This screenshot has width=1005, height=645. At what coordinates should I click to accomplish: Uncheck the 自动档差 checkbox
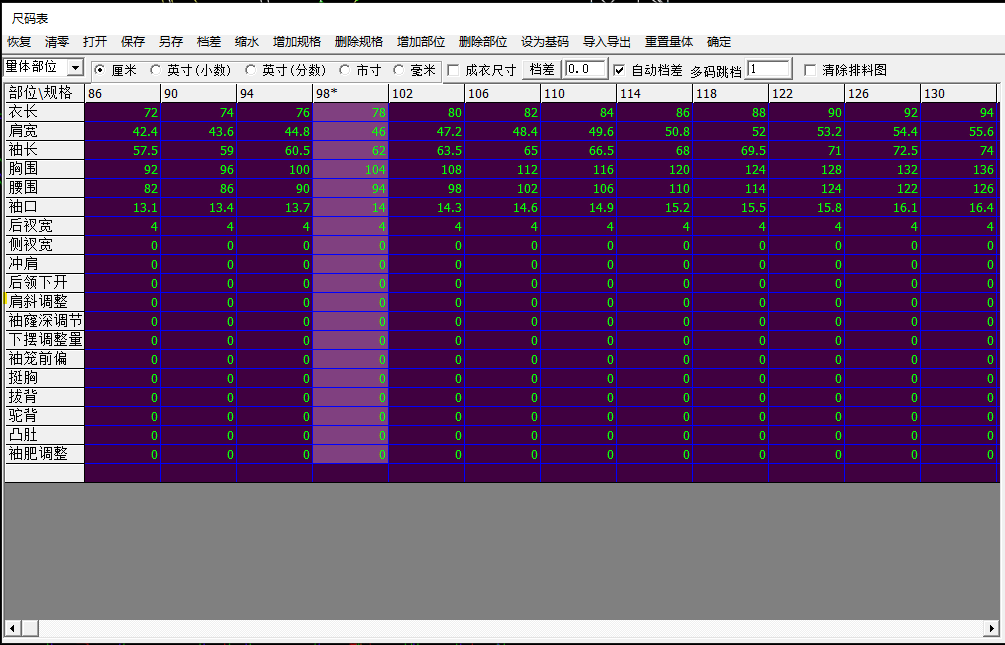click(x=619, y=70)
